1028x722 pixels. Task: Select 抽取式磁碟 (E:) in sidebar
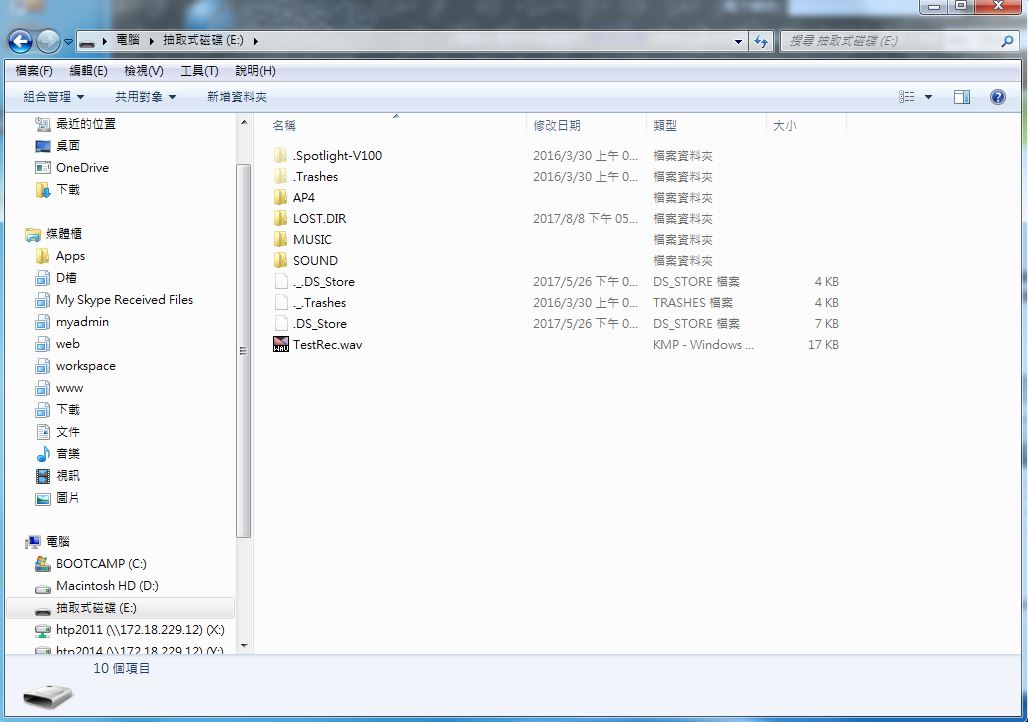96,608
